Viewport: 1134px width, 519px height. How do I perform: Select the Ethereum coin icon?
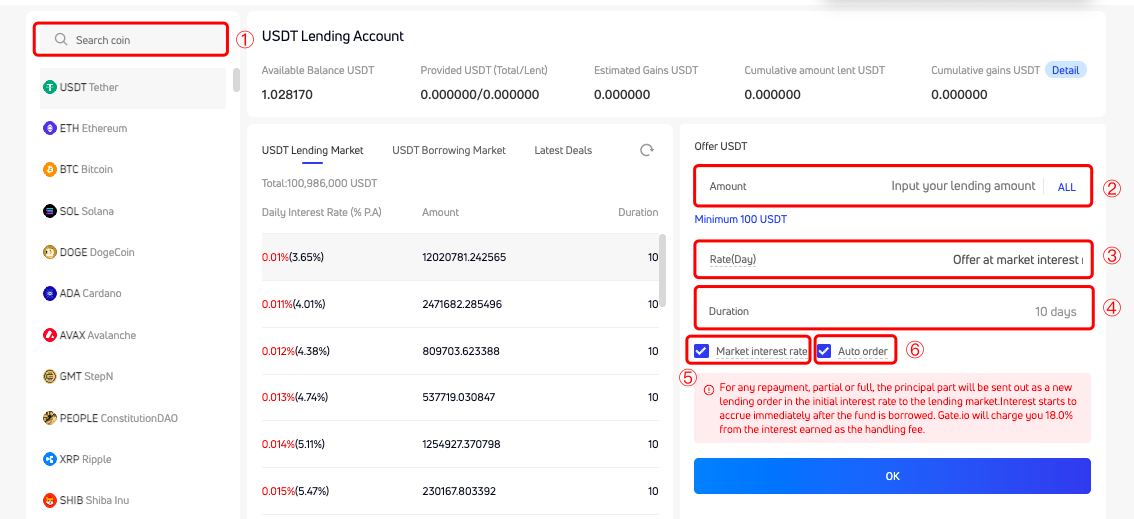pyautogui.click(x=49, y=128)
